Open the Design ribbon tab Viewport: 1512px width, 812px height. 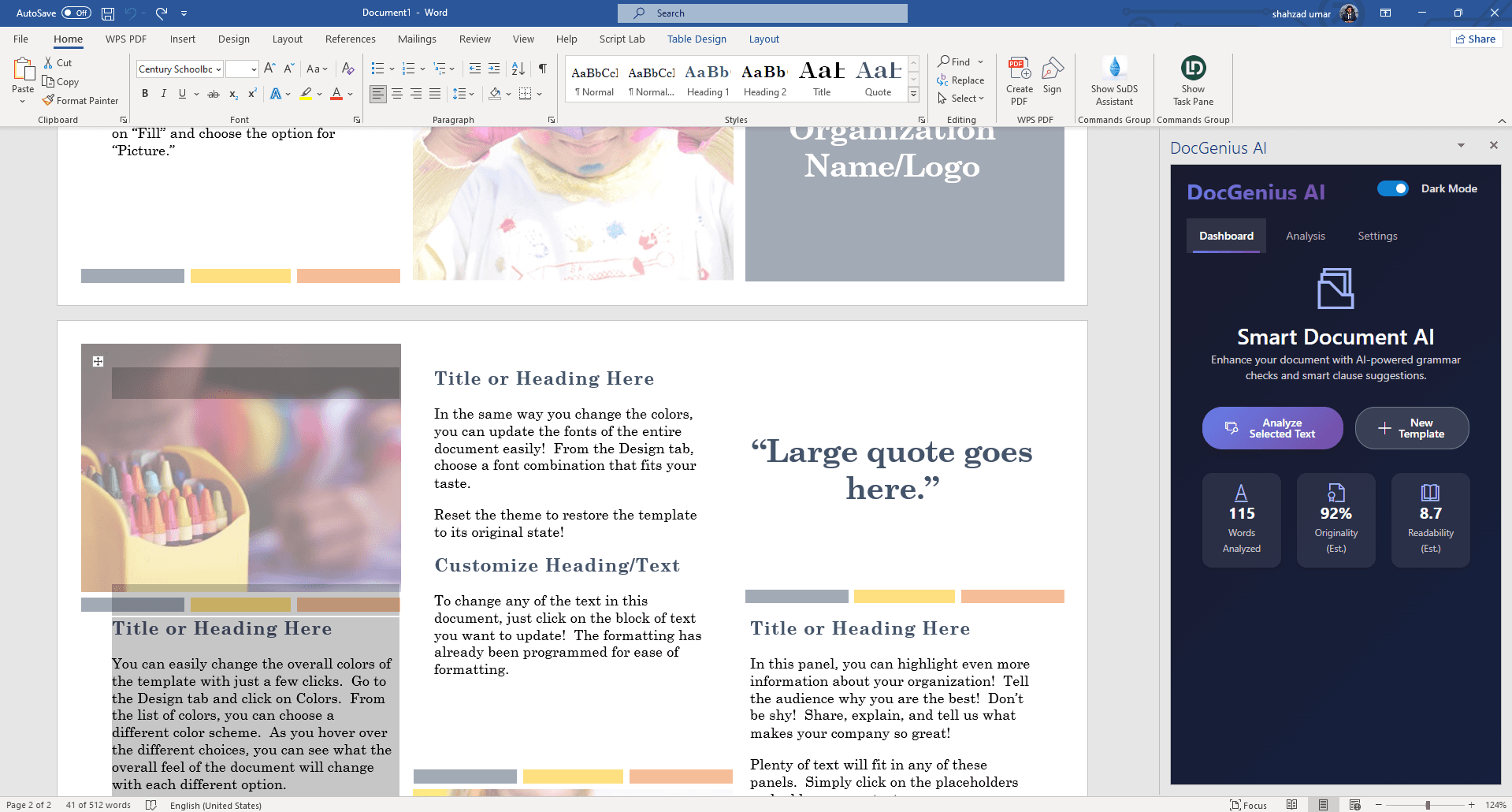234,39
